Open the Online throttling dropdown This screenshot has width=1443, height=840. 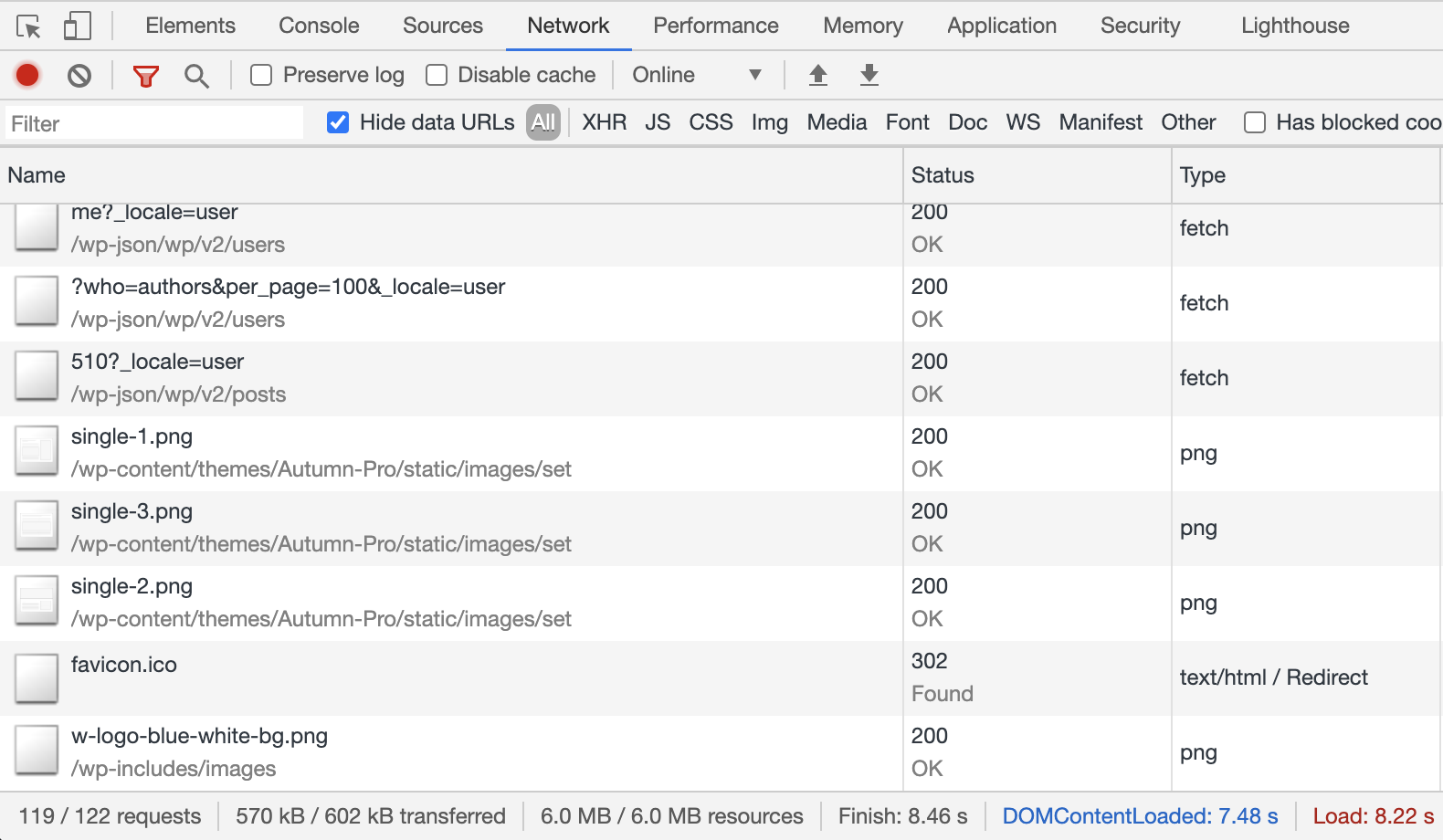(x=696, y=75)
